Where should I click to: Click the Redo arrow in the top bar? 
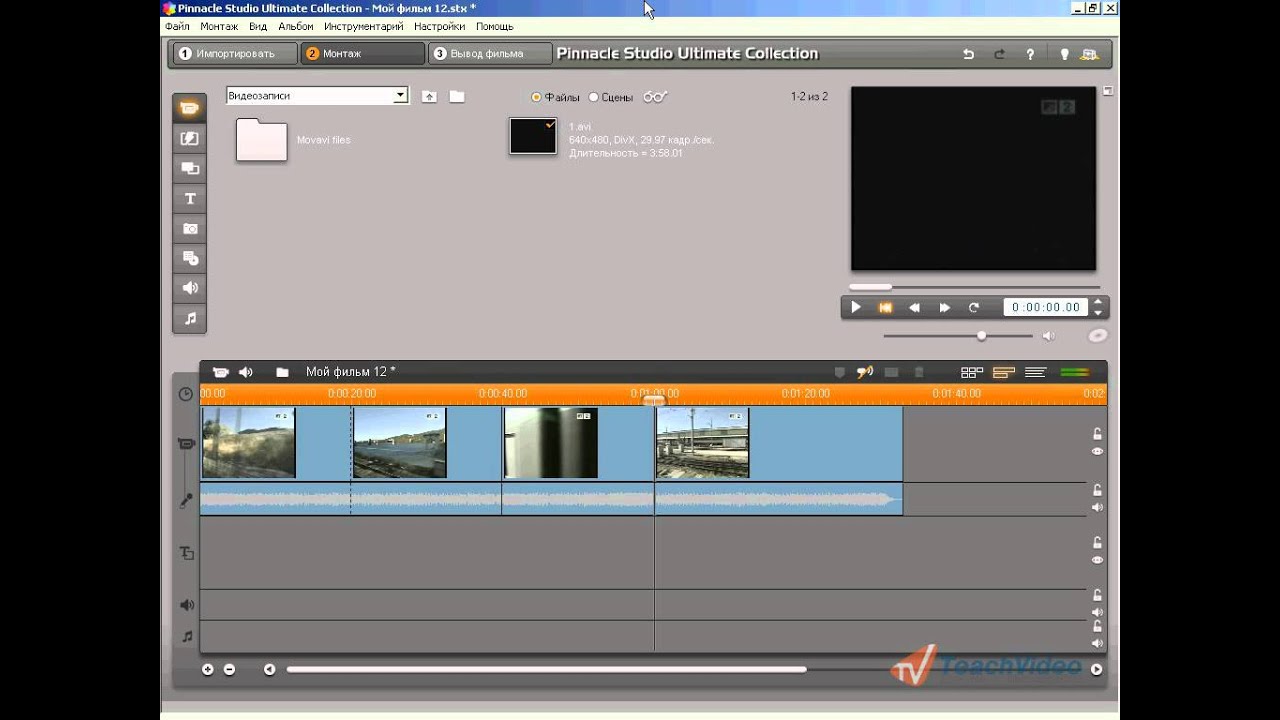(x=999, y=54)
